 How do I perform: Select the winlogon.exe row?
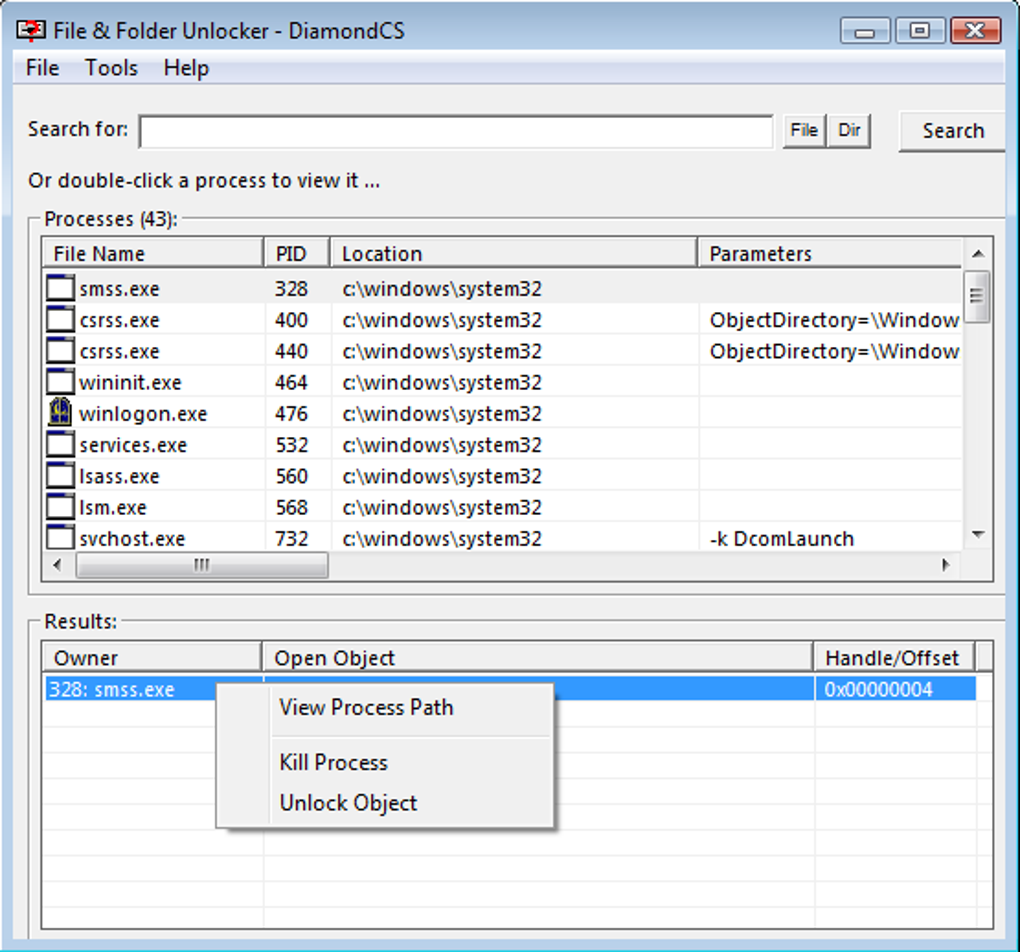click(502, 413)
